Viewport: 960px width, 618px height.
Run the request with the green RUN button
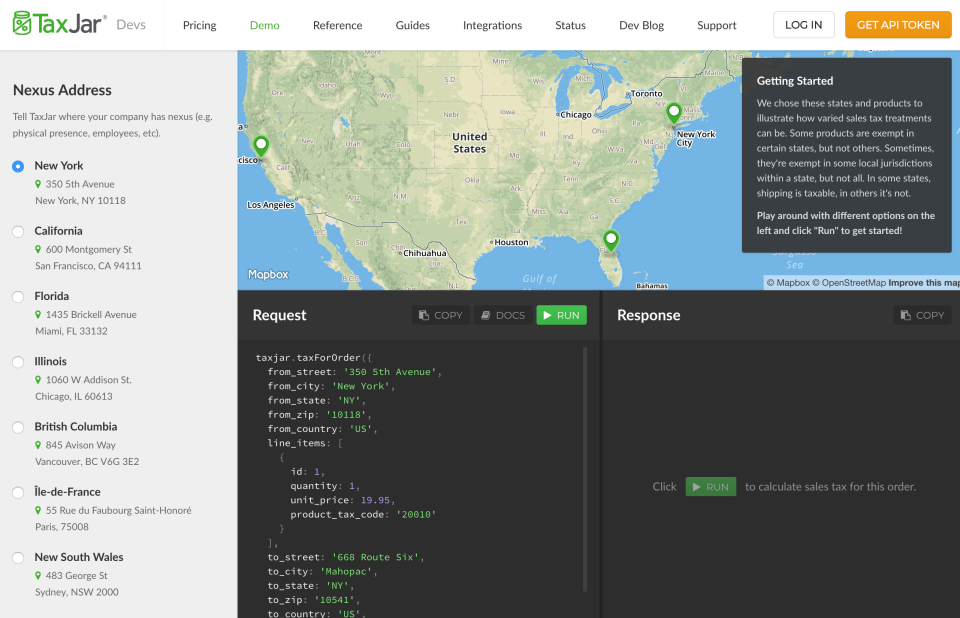click(561, 315)
